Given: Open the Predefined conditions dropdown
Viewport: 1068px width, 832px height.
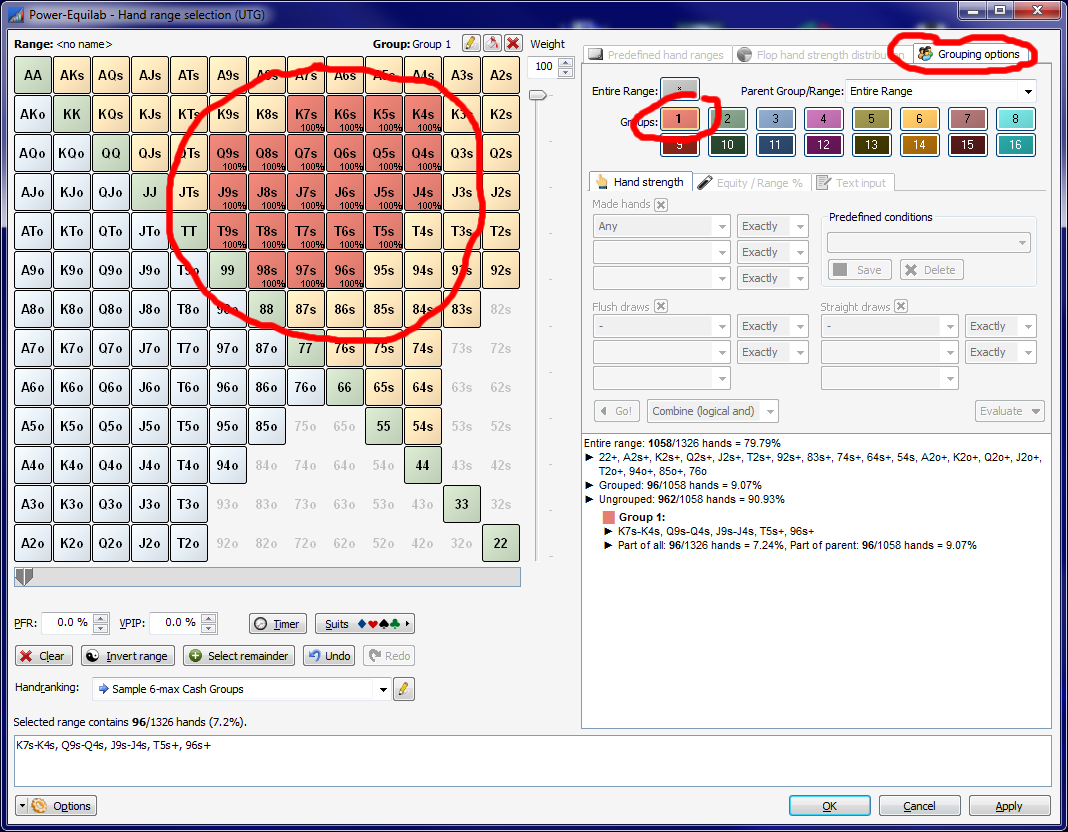Looking at the screenshot, I should [x=928, y=242].
